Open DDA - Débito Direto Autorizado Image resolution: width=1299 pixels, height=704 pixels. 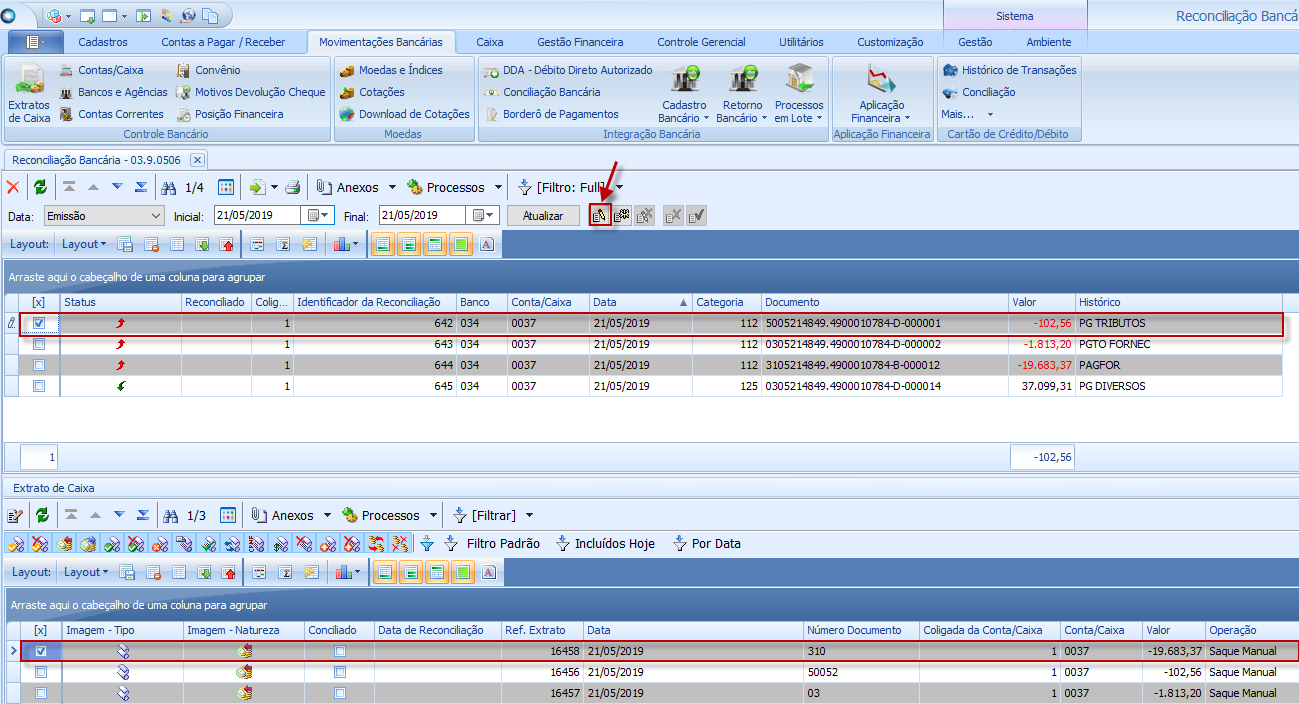point(568,70)
